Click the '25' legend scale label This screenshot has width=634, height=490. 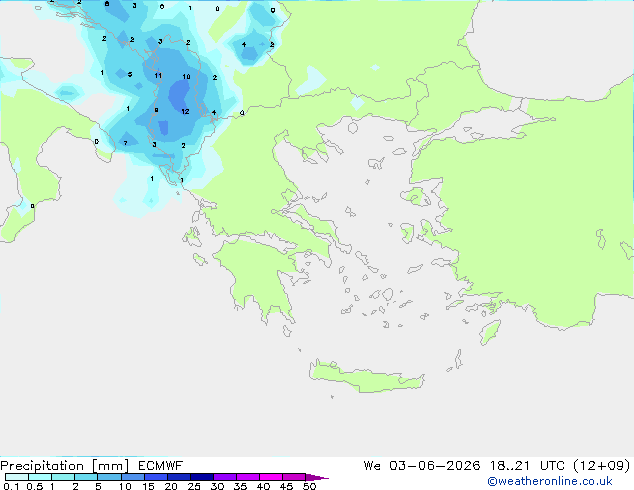[x=194, y=486]
